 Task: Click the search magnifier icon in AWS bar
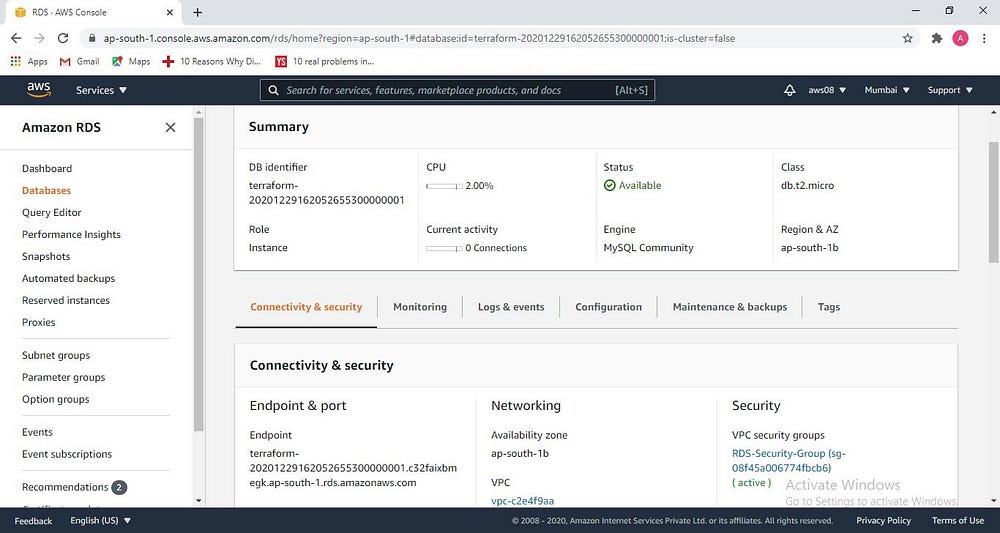coord(274,91)
